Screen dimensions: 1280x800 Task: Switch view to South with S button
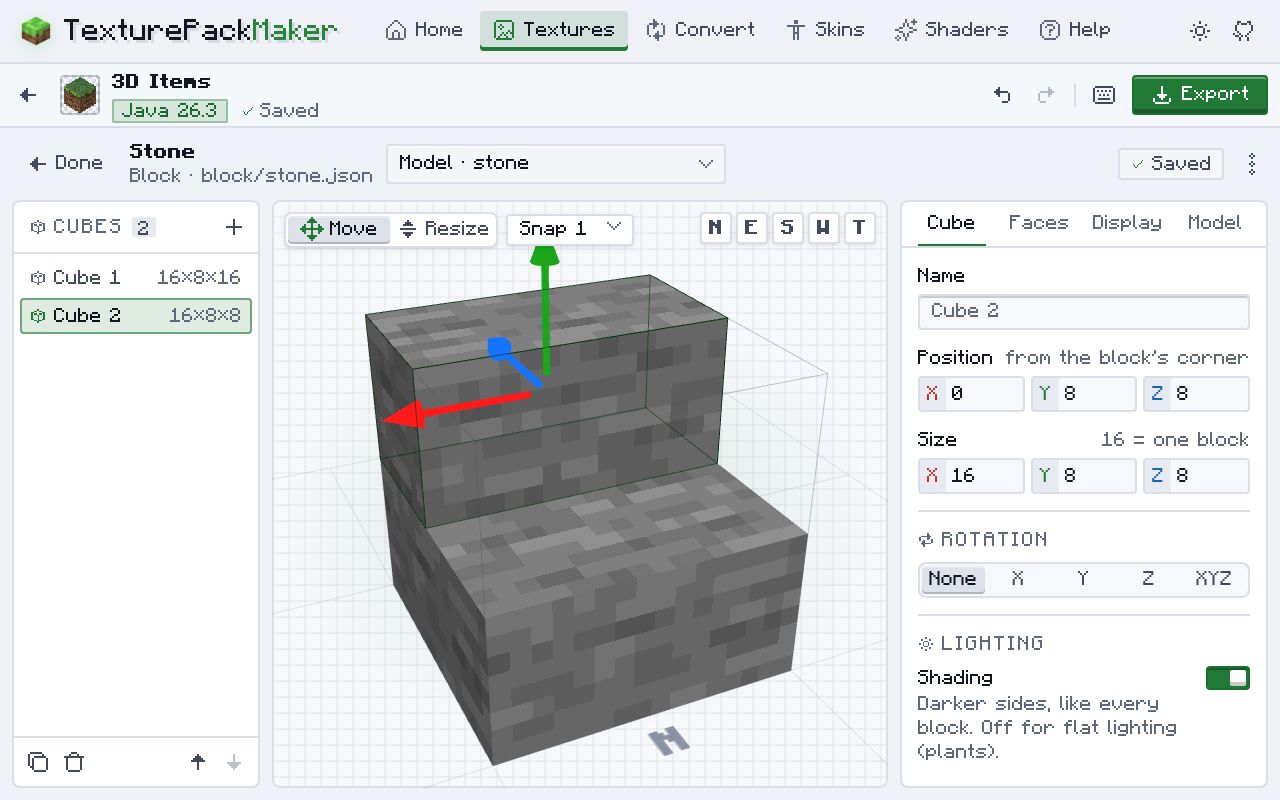point(787,228)
